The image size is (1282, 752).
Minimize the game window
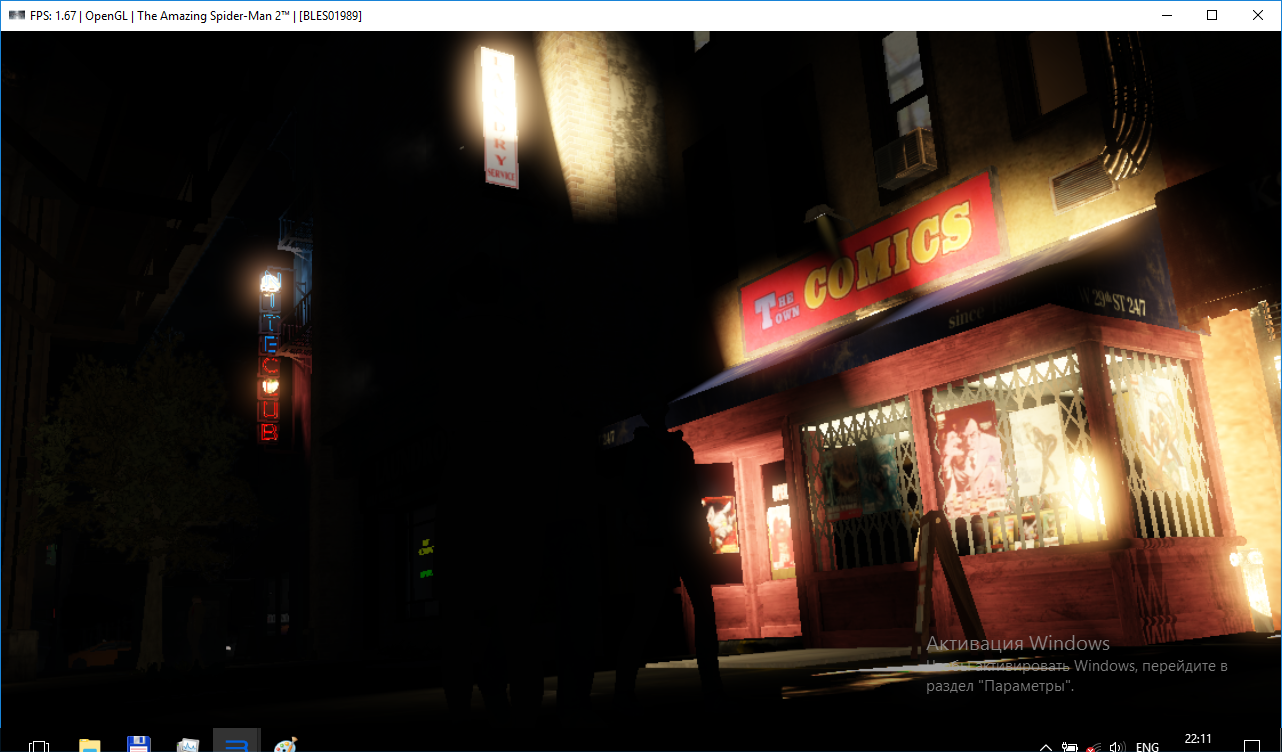click(x=1166, y=15)
